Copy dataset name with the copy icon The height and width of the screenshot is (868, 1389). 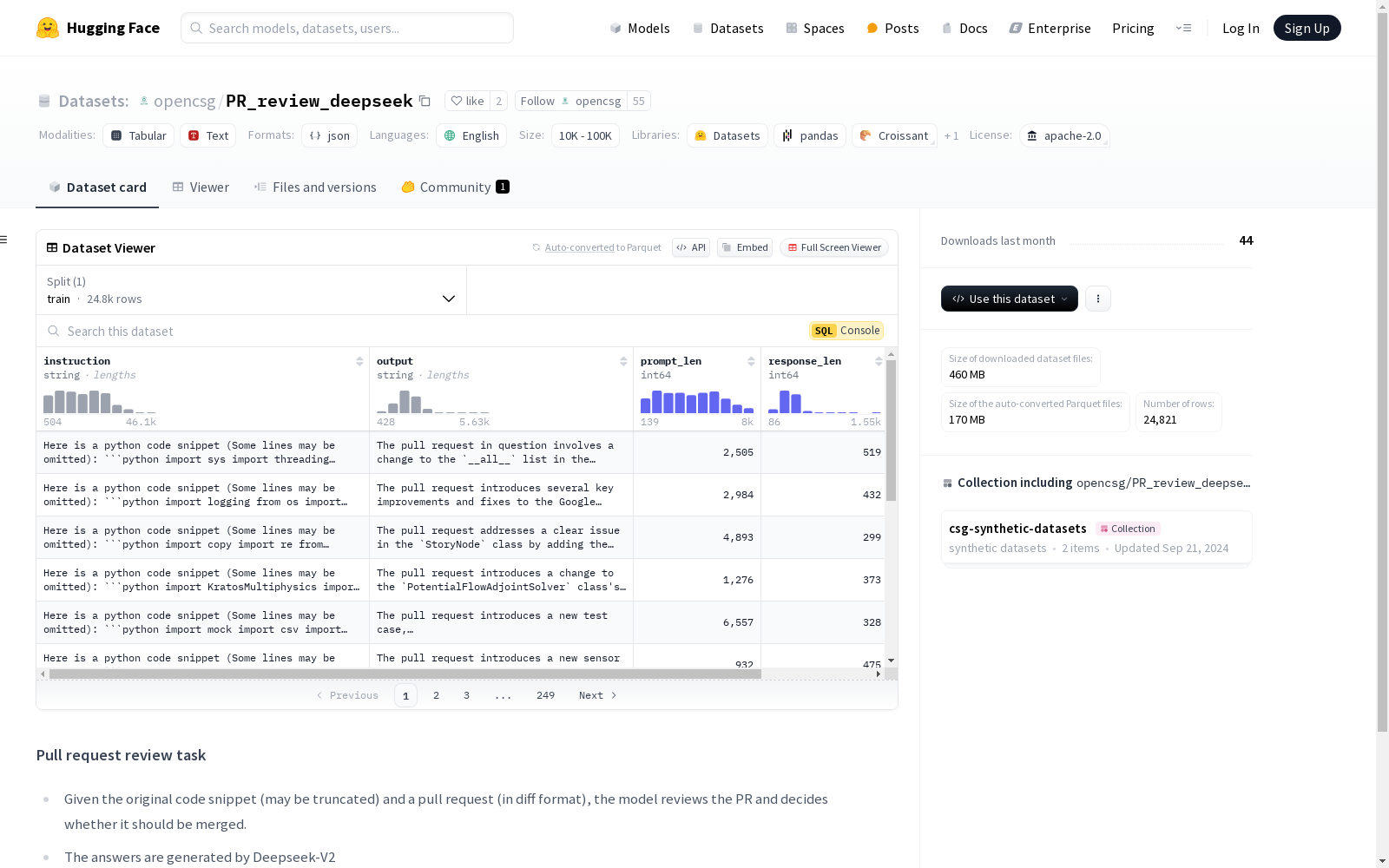tap(425, 101)
